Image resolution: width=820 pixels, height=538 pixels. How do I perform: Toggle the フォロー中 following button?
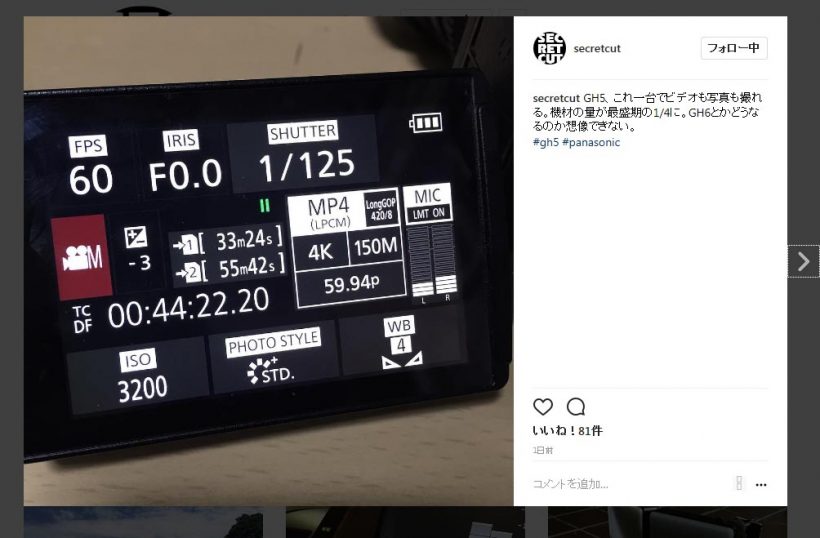pos(734,48)
